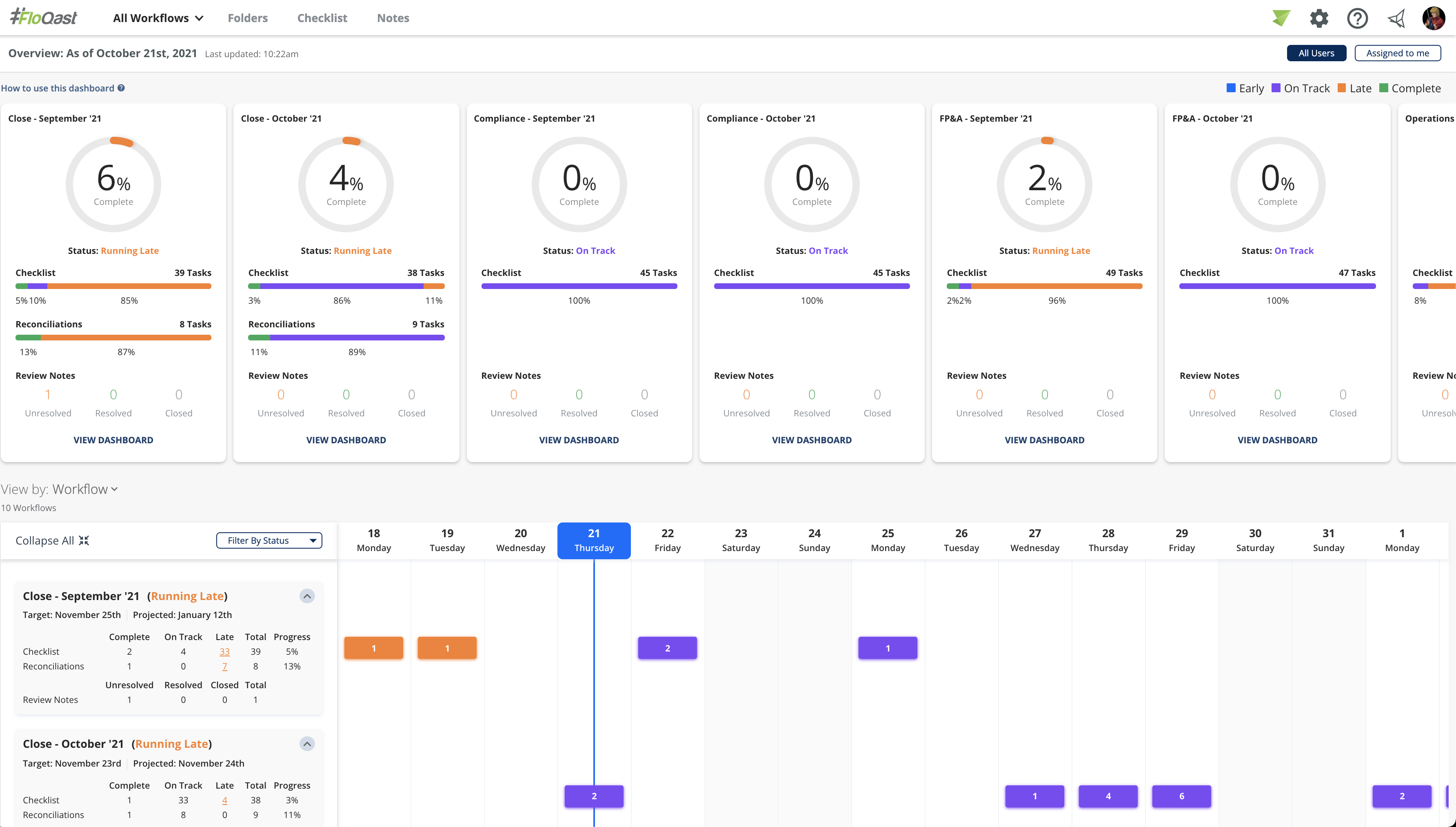
Task: Click Running Late status on Close - September card
Action: click(x=129, y=251)
